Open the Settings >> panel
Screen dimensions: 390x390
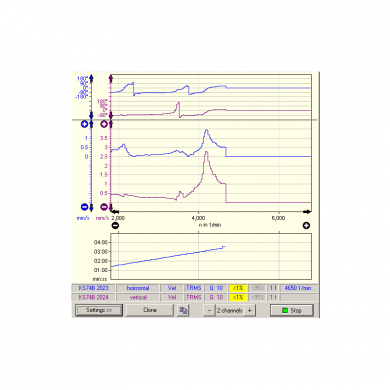click(x=99, y=310)
